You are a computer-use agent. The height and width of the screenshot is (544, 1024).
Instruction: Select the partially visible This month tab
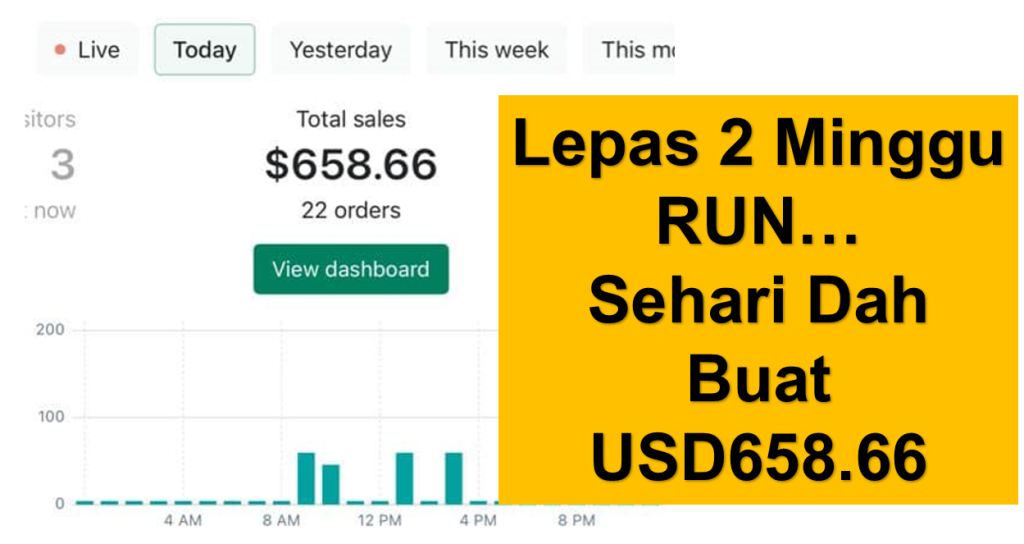click(x=636, y=50)
